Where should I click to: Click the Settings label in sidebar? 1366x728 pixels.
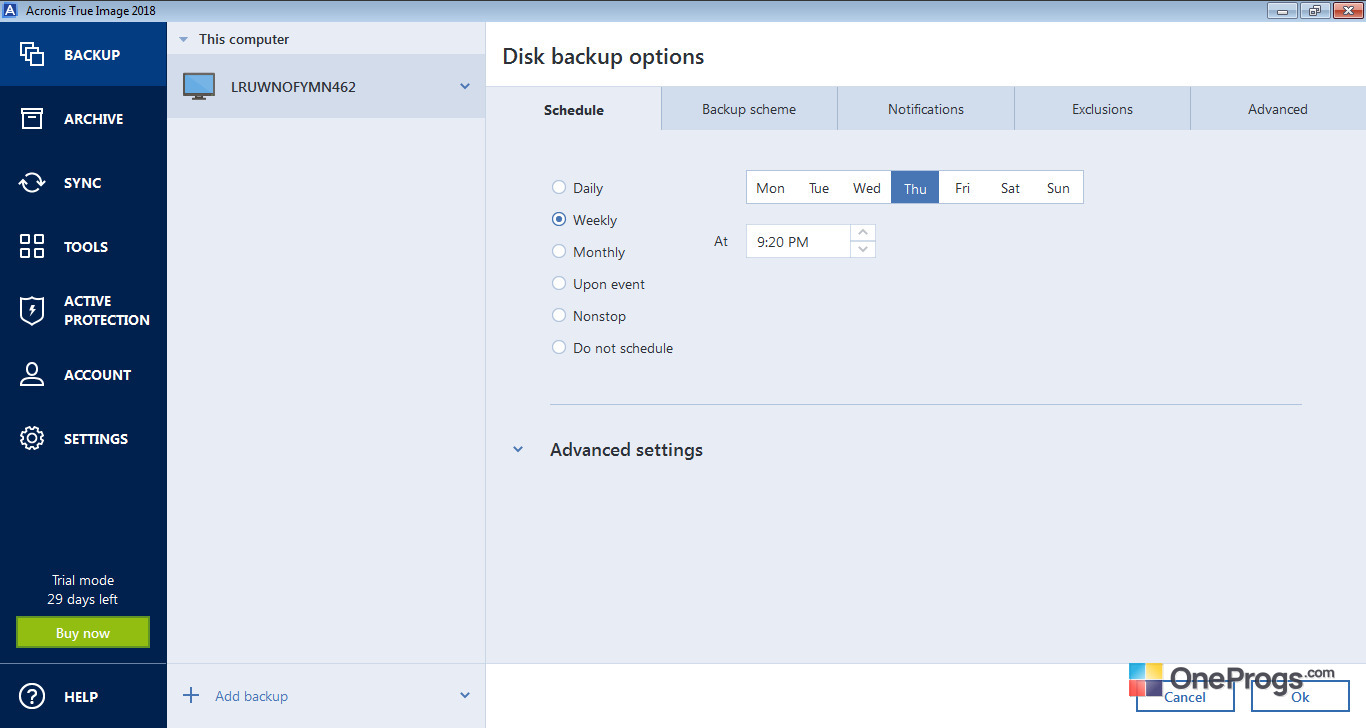(x=96, y=439)
